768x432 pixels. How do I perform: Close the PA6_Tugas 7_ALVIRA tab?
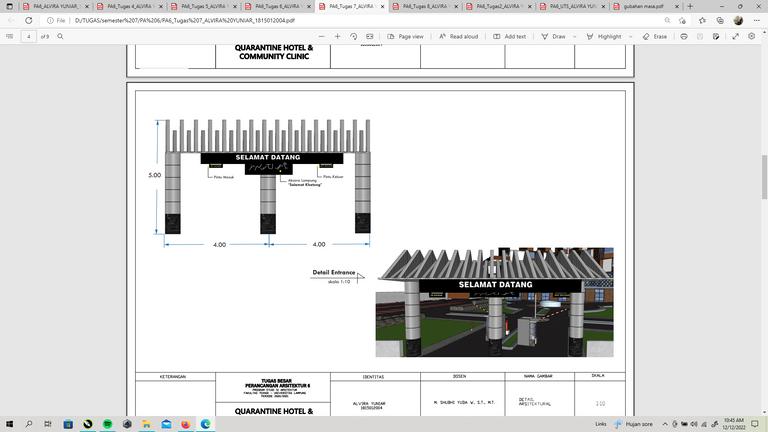[x=383, y=6]
